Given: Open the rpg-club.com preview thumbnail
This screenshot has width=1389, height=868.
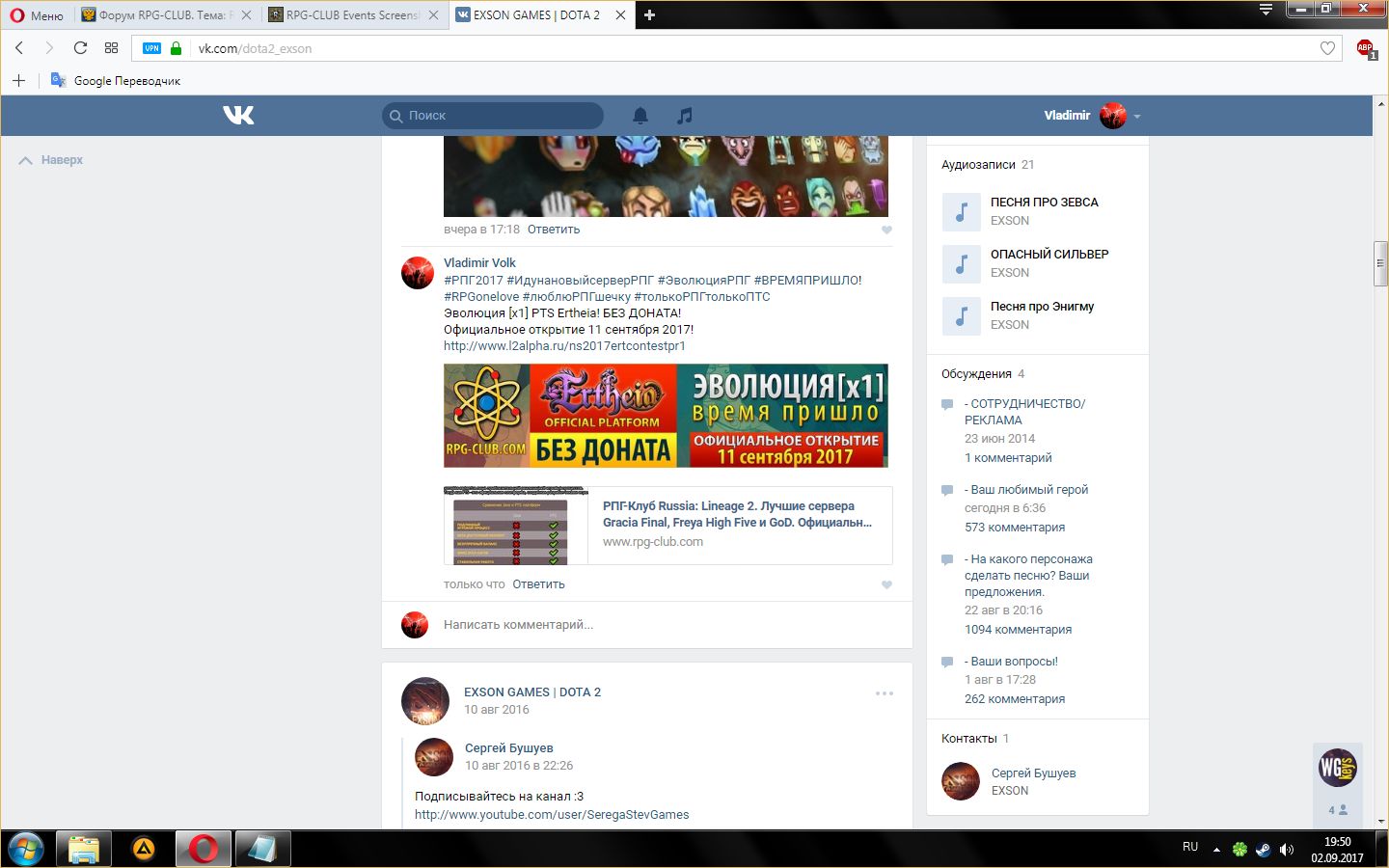Looking at the screenshot, I should coord(516,526).
